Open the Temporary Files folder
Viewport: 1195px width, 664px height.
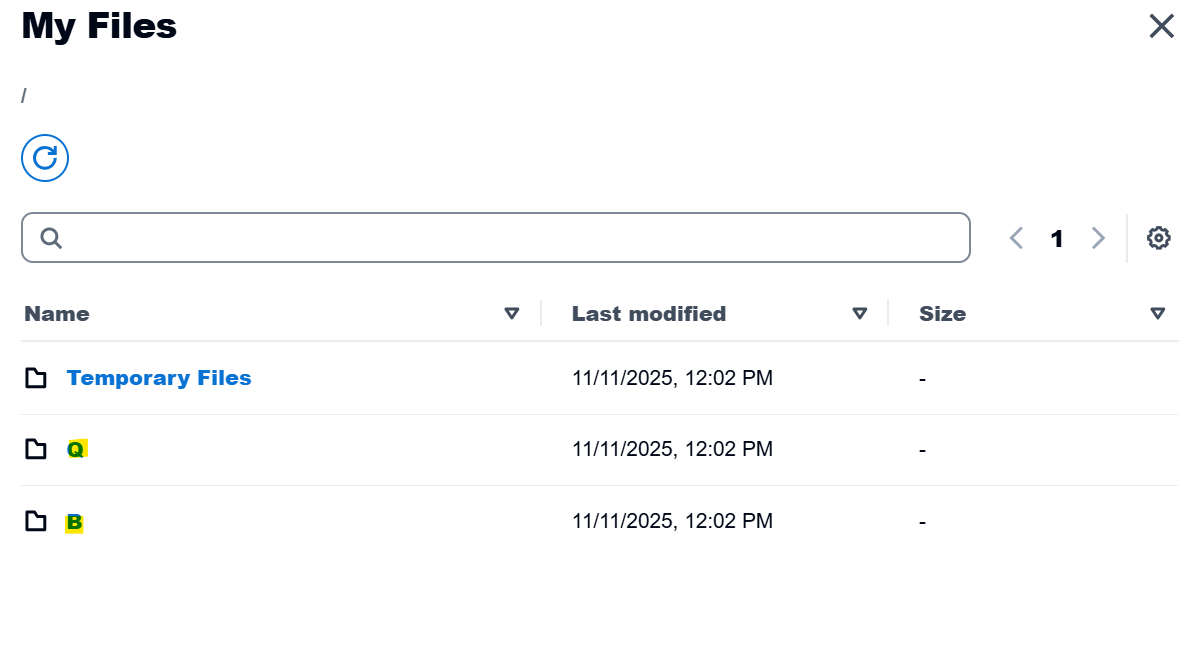click(x=159, y=378)
